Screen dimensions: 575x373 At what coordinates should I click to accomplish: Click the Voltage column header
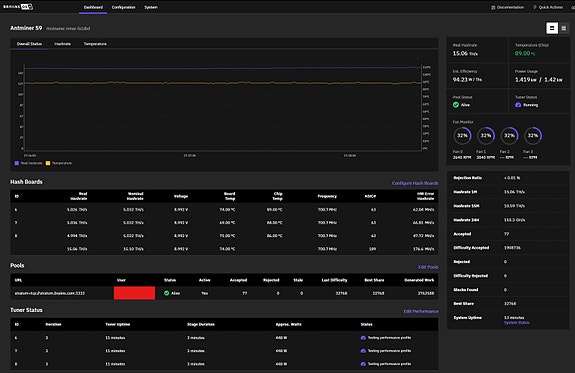pyautogui.click(x=181, y=196)
